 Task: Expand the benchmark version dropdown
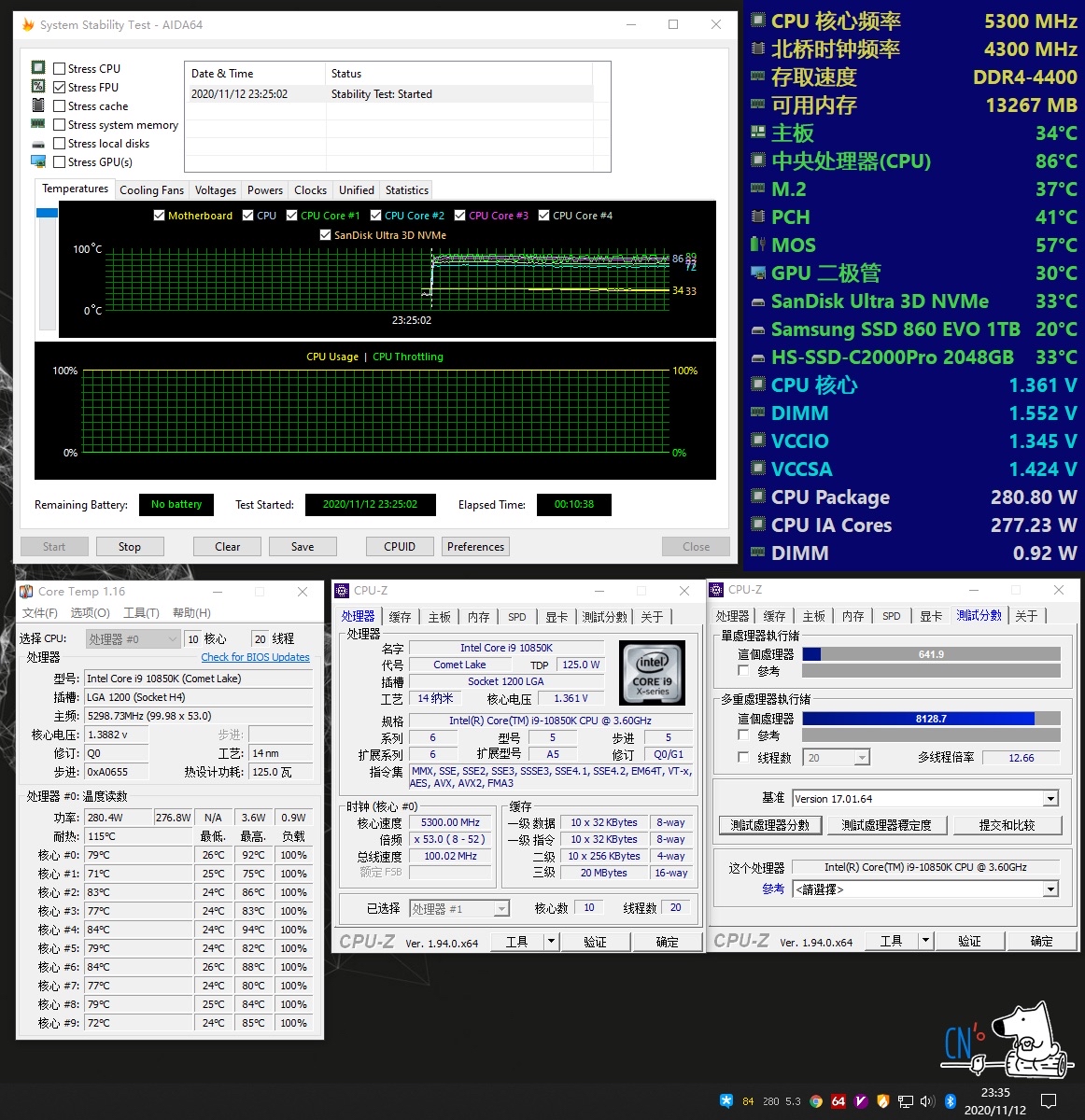pyautogui.click(x=1050, y=799)
